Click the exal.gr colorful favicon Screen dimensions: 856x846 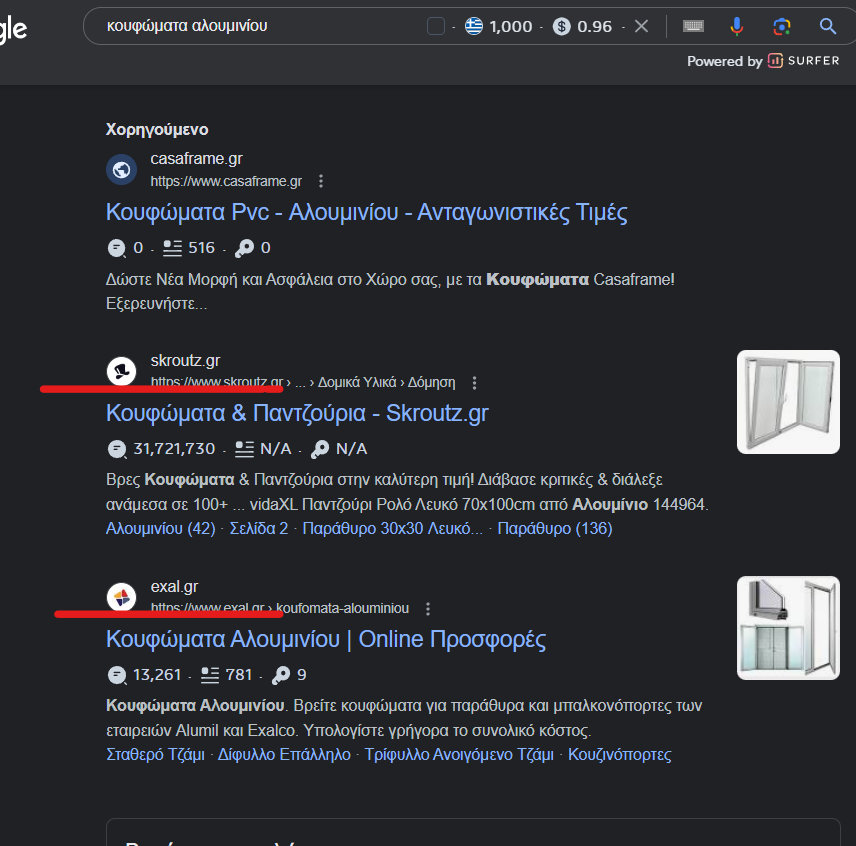[121, 597]
